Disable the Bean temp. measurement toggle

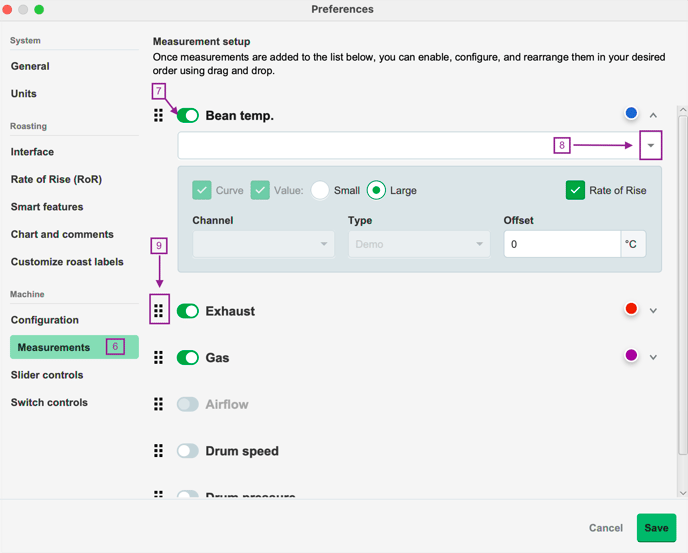[188, 115]
